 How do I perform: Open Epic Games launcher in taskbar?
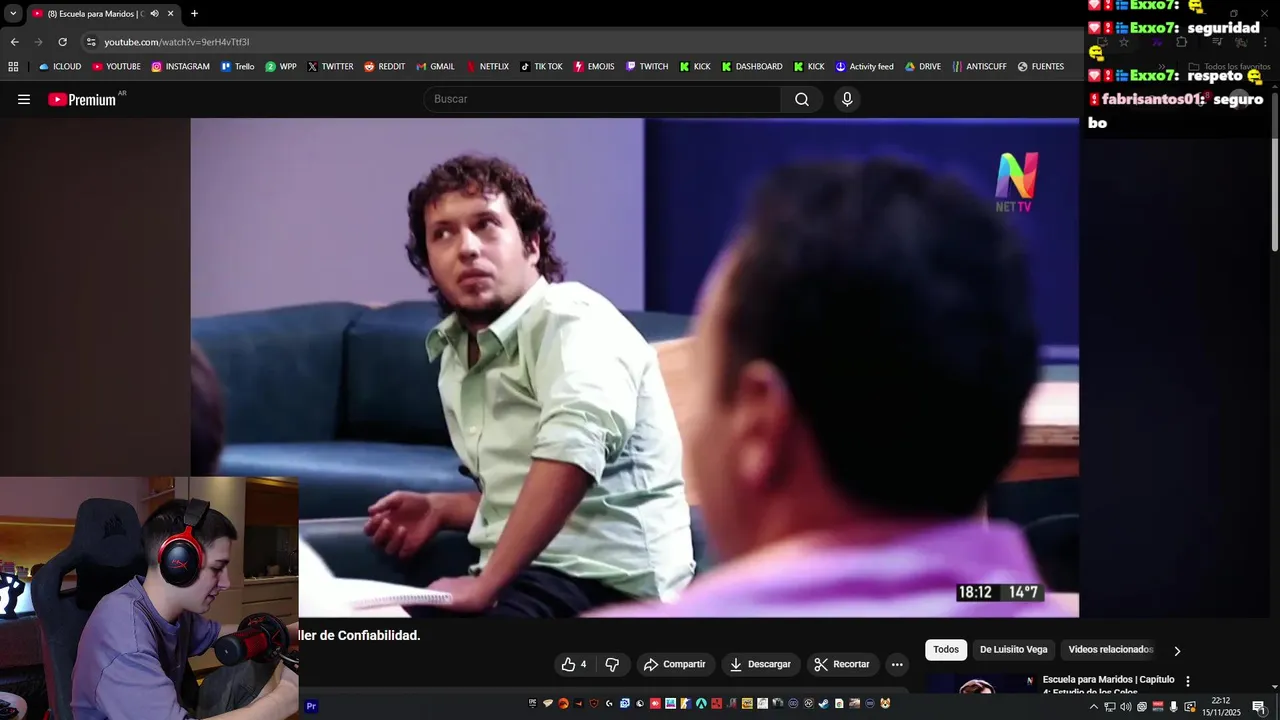[533, 704]
